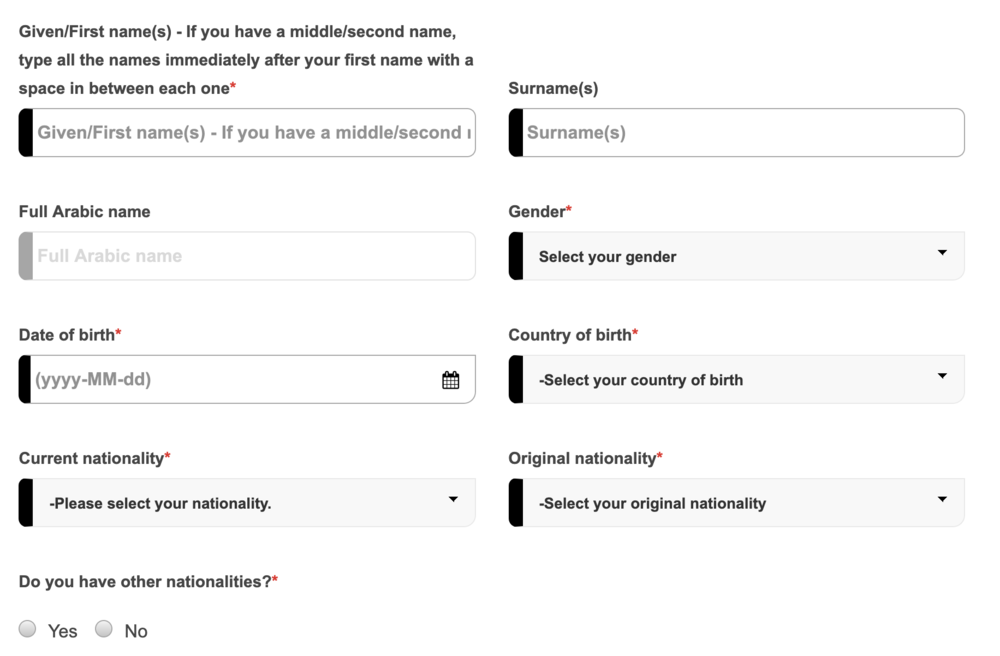
Task: Click the 'Date of birth' label text
Action: coord(67,335)
